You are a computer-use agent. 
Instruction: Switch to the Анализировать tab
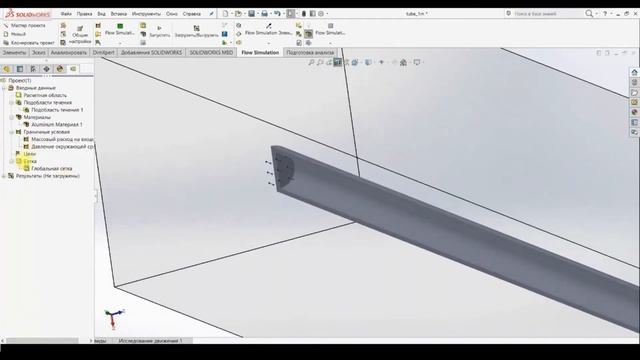(69, 53)
